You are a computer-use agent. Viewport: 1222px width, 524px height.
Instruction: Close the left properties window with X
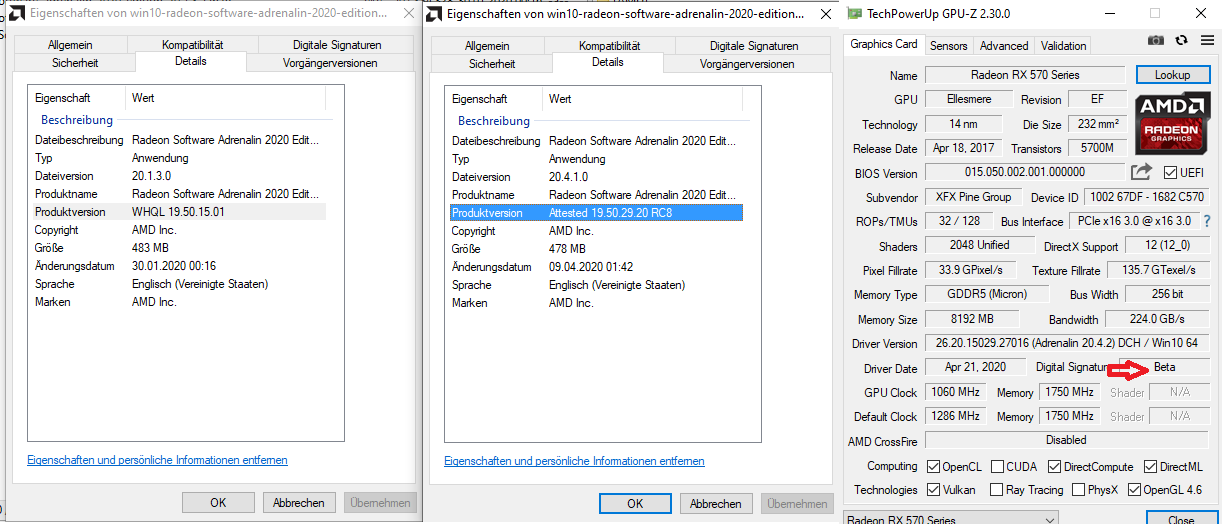407,14
